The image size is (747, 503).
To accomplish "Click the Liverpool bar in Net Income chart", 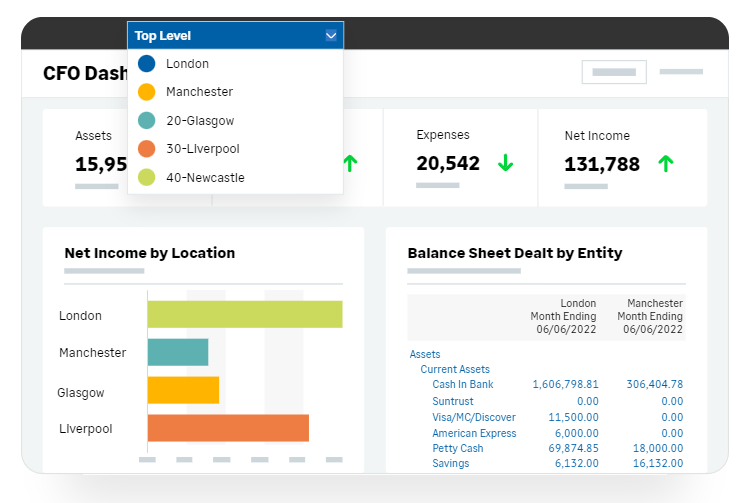I will pyautogui.click(x=228, y=428).
